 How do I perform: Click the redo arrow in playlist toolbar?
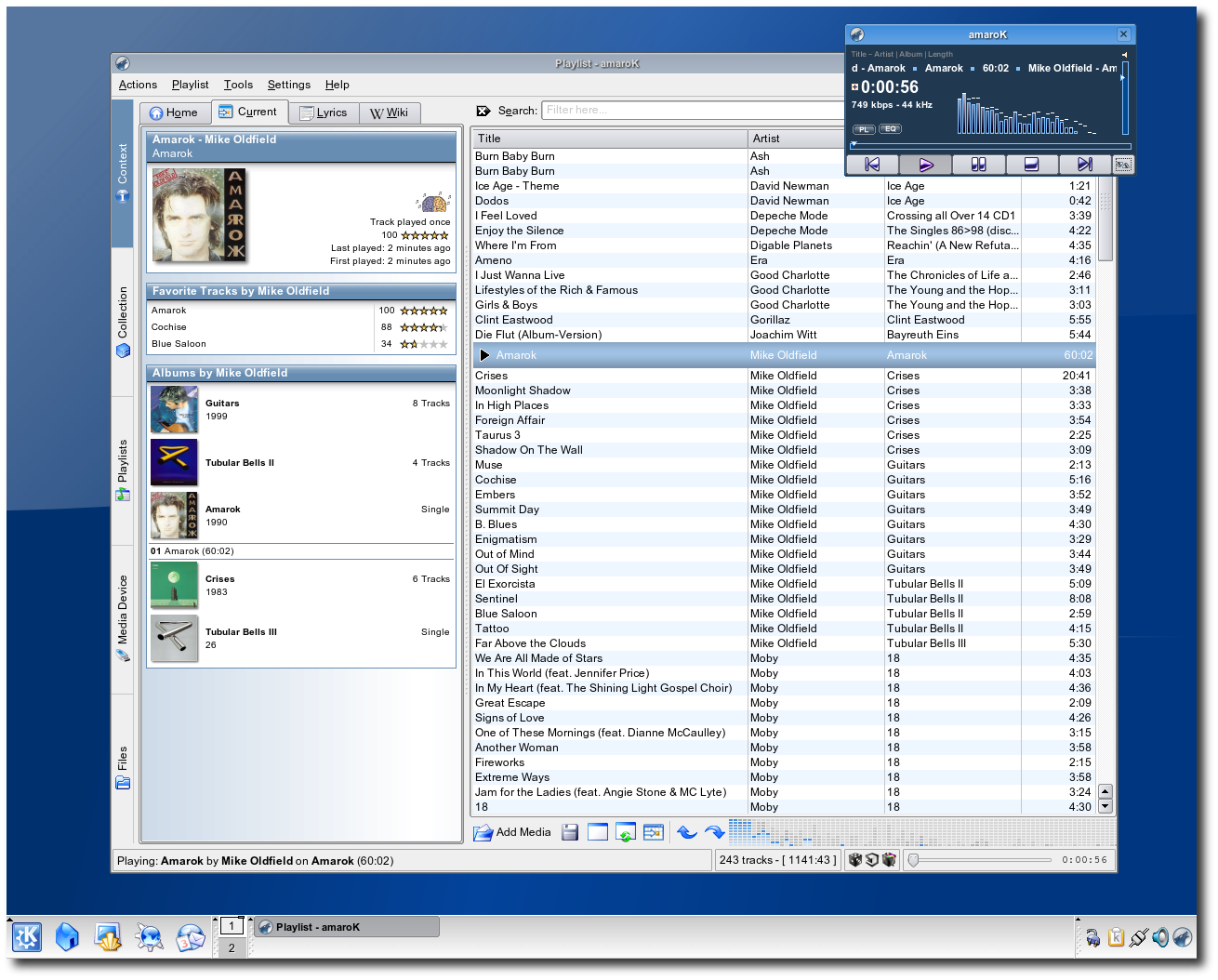pyautogui.click(x=714, y=832)
